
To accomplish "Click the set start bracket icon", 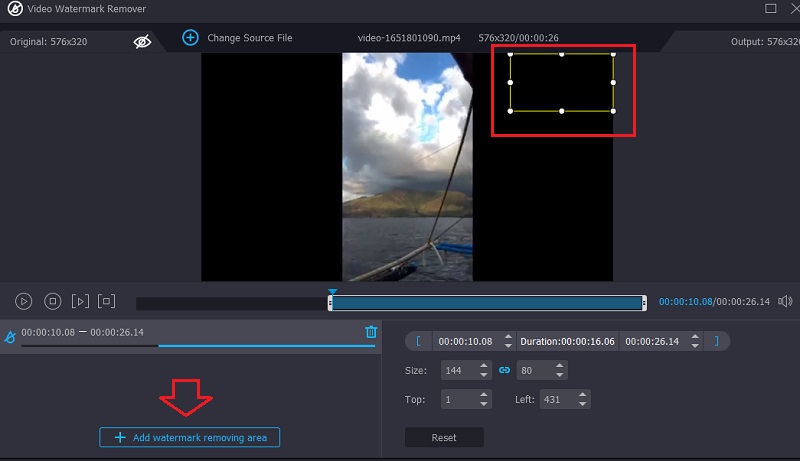I will click(418, 341).
